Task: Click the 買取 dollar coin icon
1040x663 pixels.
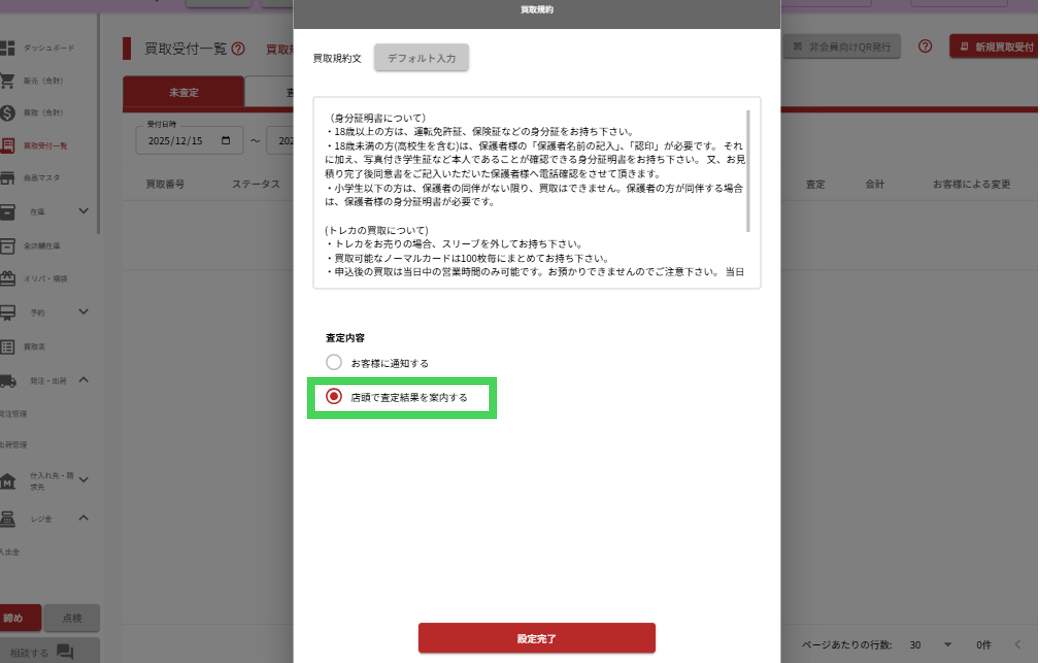Action: [8, 113]
